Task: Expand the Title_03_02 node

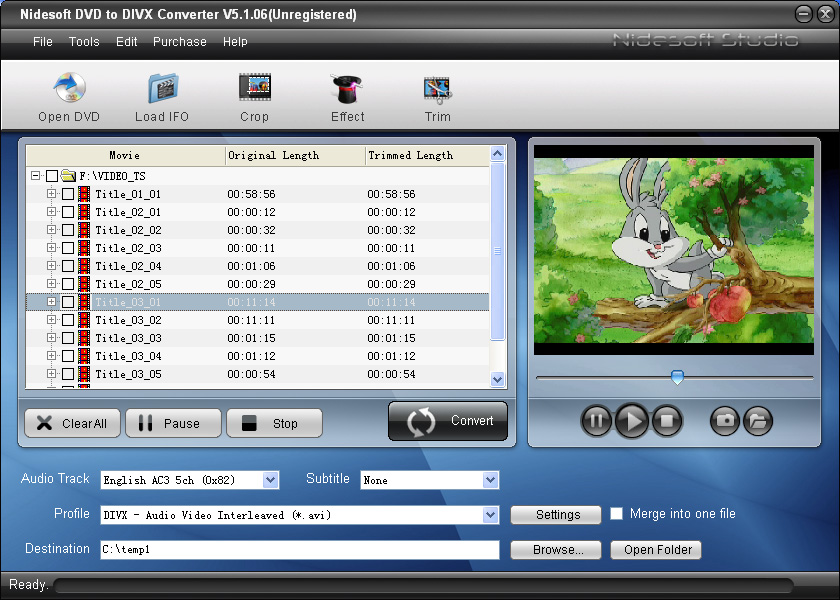Action: point(51,319)
